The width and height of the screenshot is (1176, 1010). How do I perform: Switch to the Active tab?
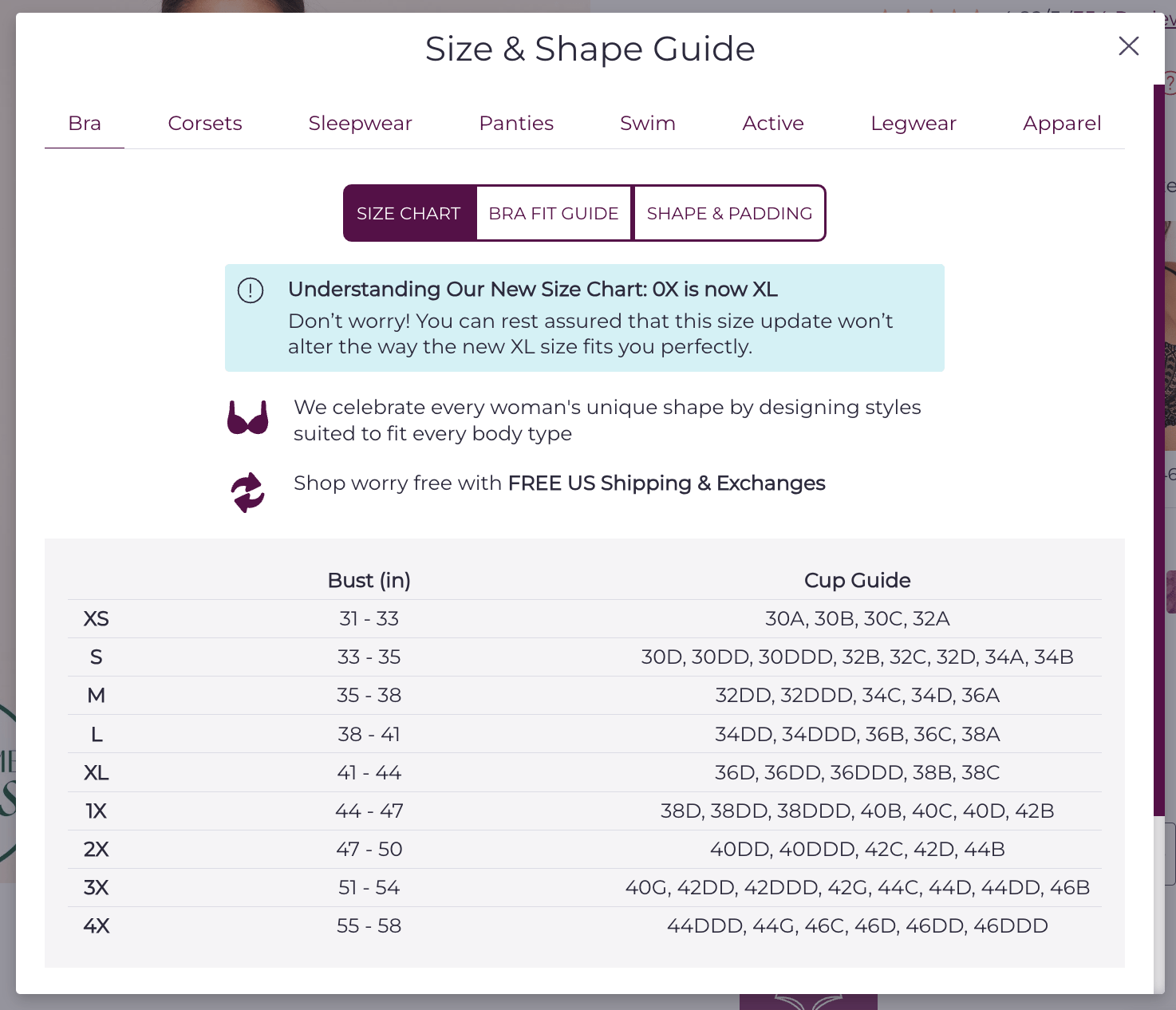click(x=772, y=123)
